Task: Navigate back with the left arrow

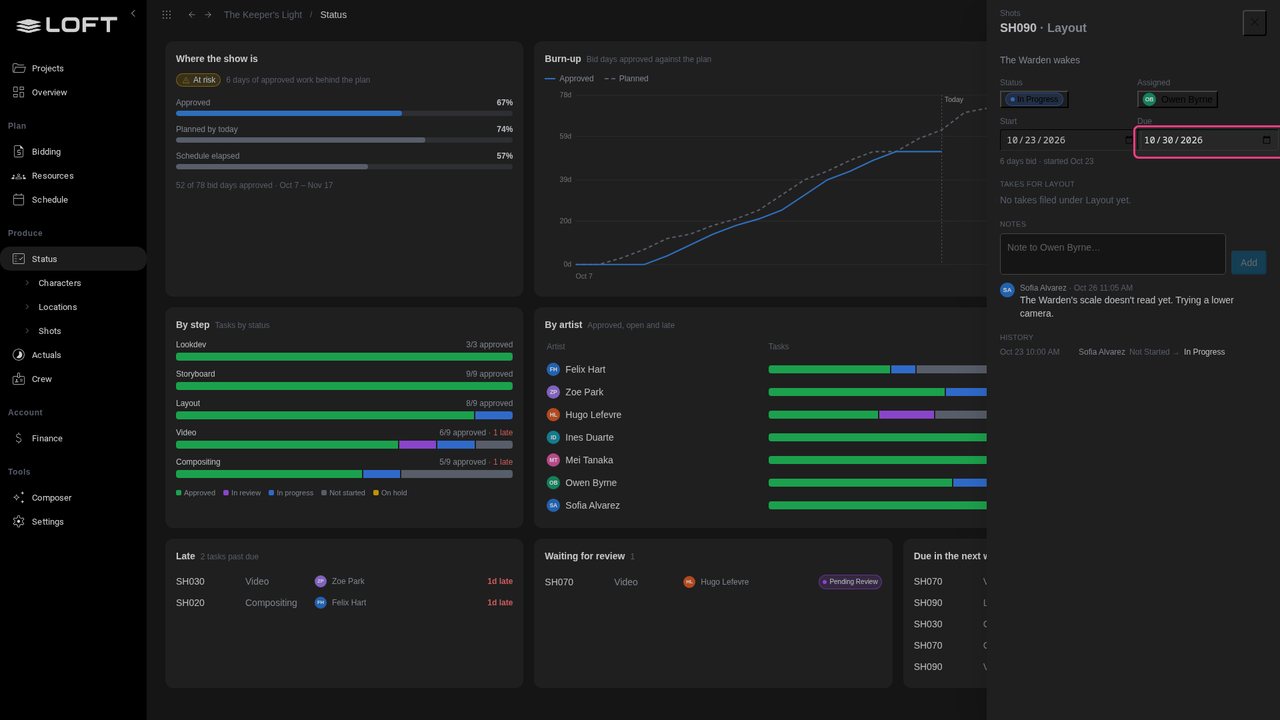Action: pos(192,15)
